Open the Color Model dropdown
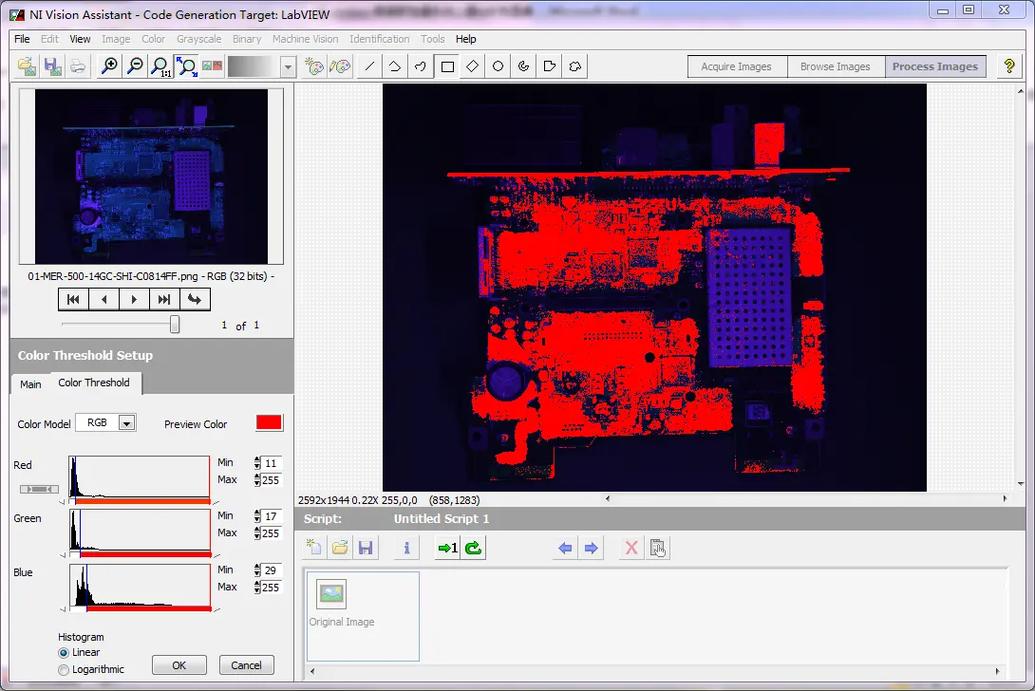The image size is (1035, 691). pos(126,423)
